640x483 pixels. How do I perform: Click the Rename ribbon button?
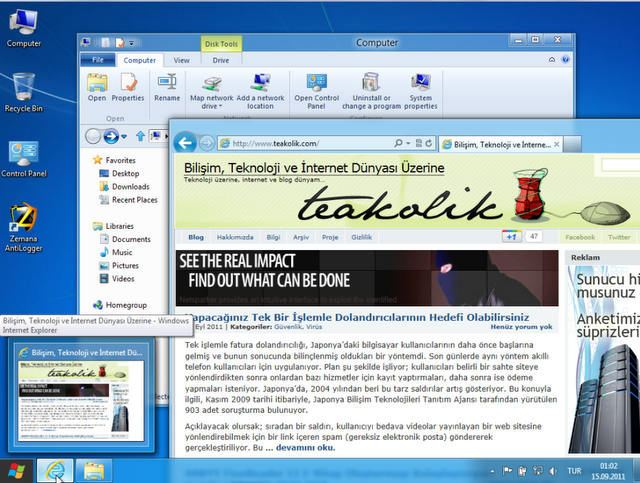point(167,87)
